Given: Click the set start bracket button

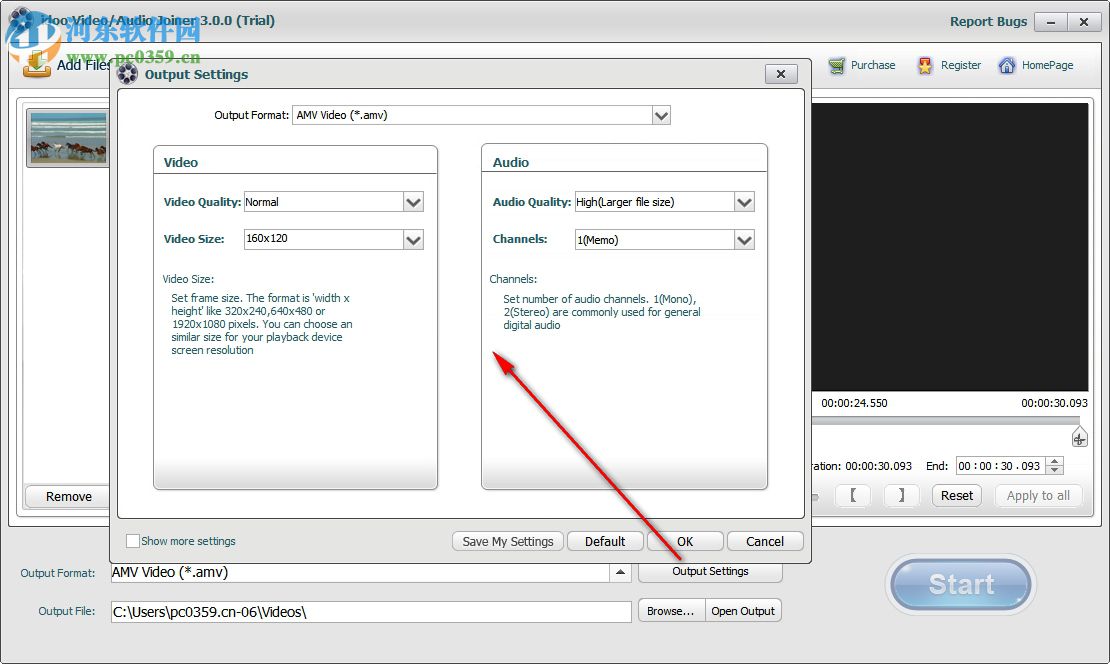Looking at the screenshot, I should click(853, 496).
